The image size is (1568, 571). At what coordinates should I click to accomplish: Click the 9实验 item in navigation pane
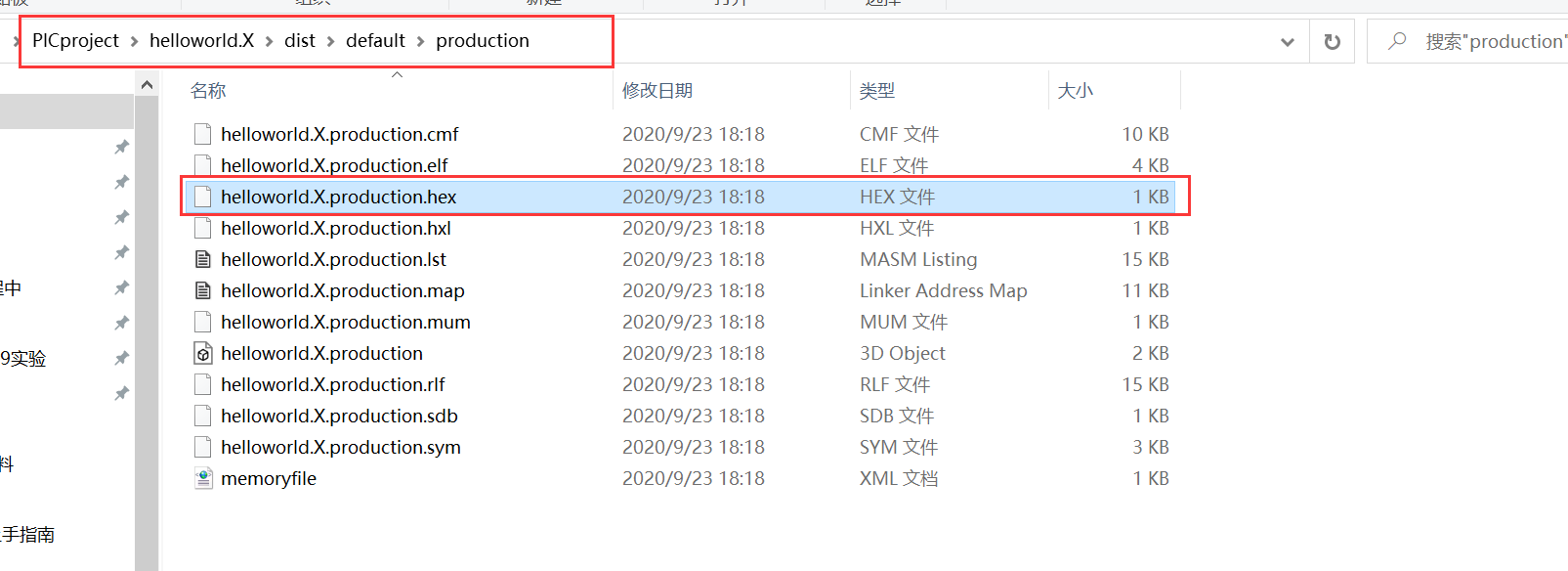(x=23, y=359)
